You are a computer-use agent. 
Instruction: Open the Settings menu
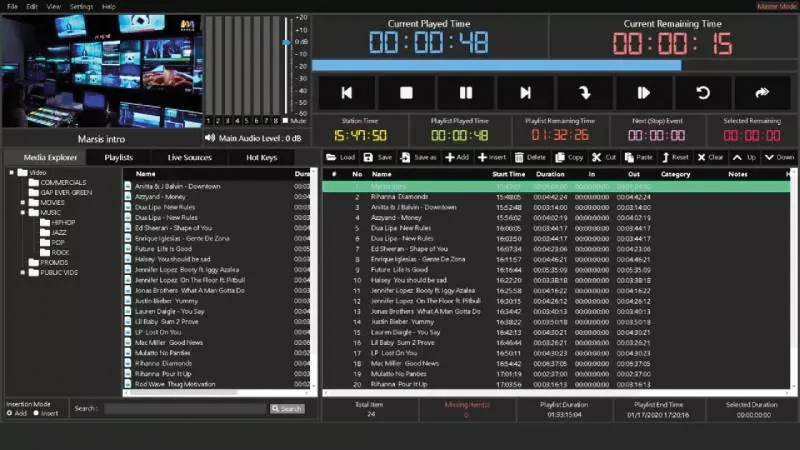point(82,7)
